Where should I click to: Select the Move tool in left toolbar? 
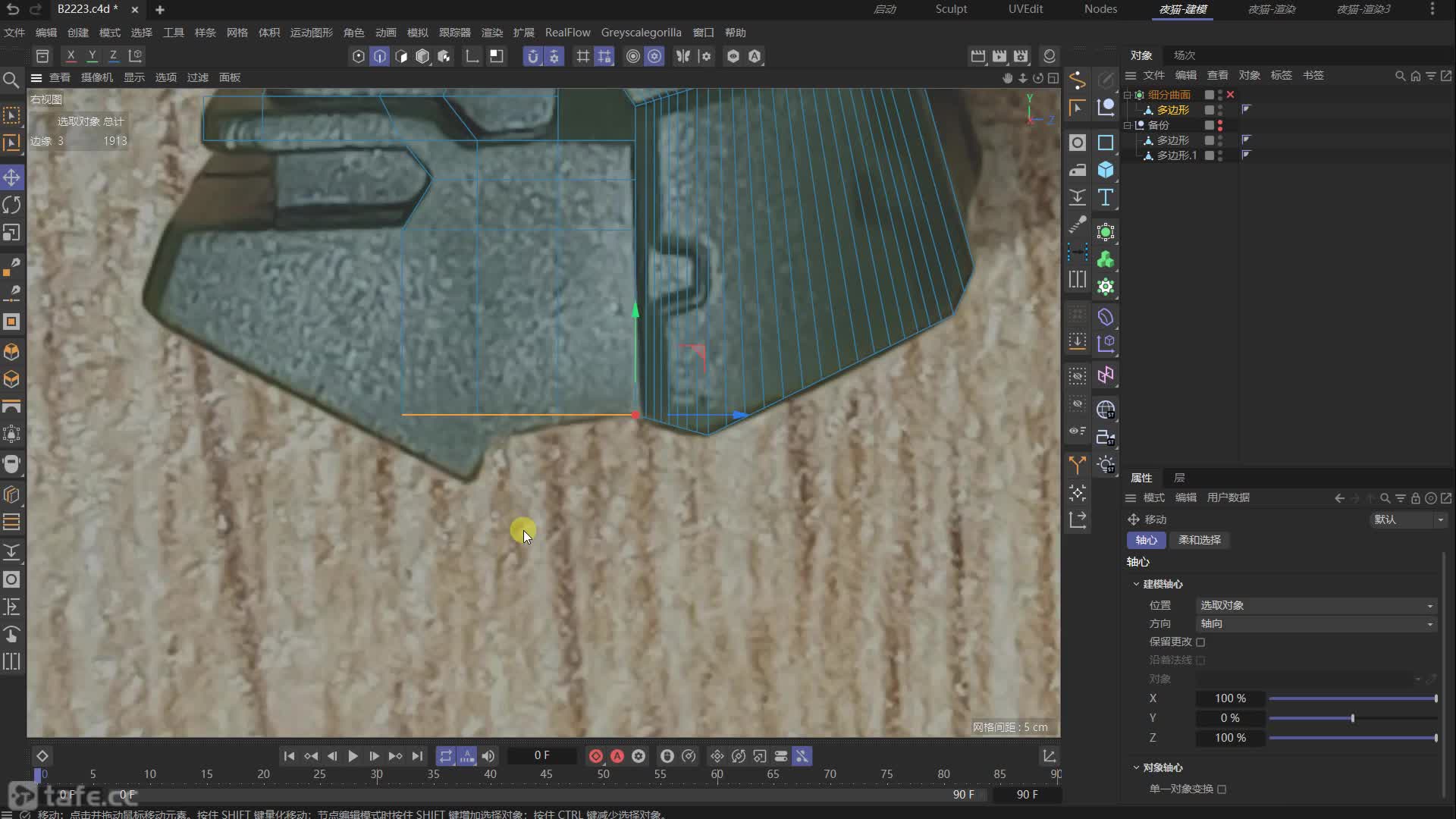[x=11, y=177]
